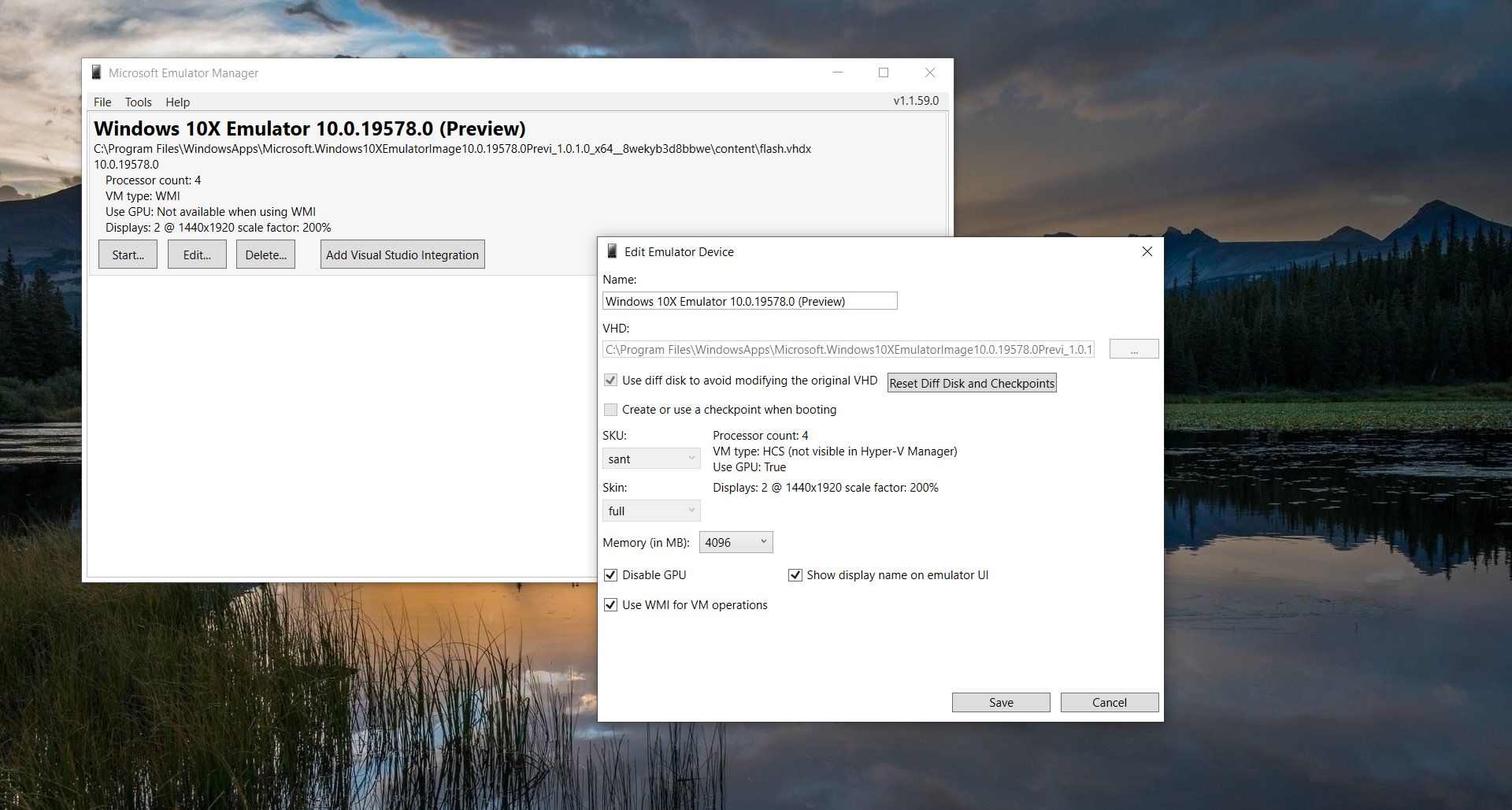Disable the 'Disable GPU' checkbox

610,574
